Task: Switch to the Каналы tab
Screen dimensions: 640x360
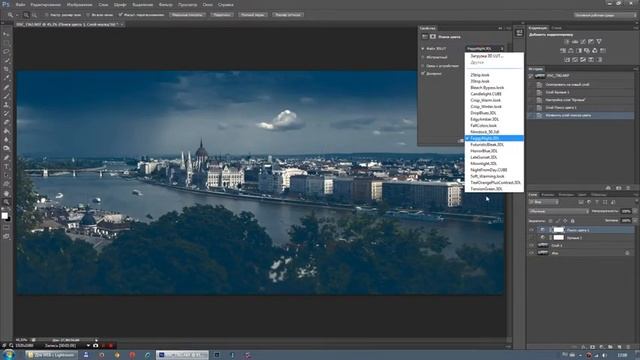Action: [x=548, y=195]
